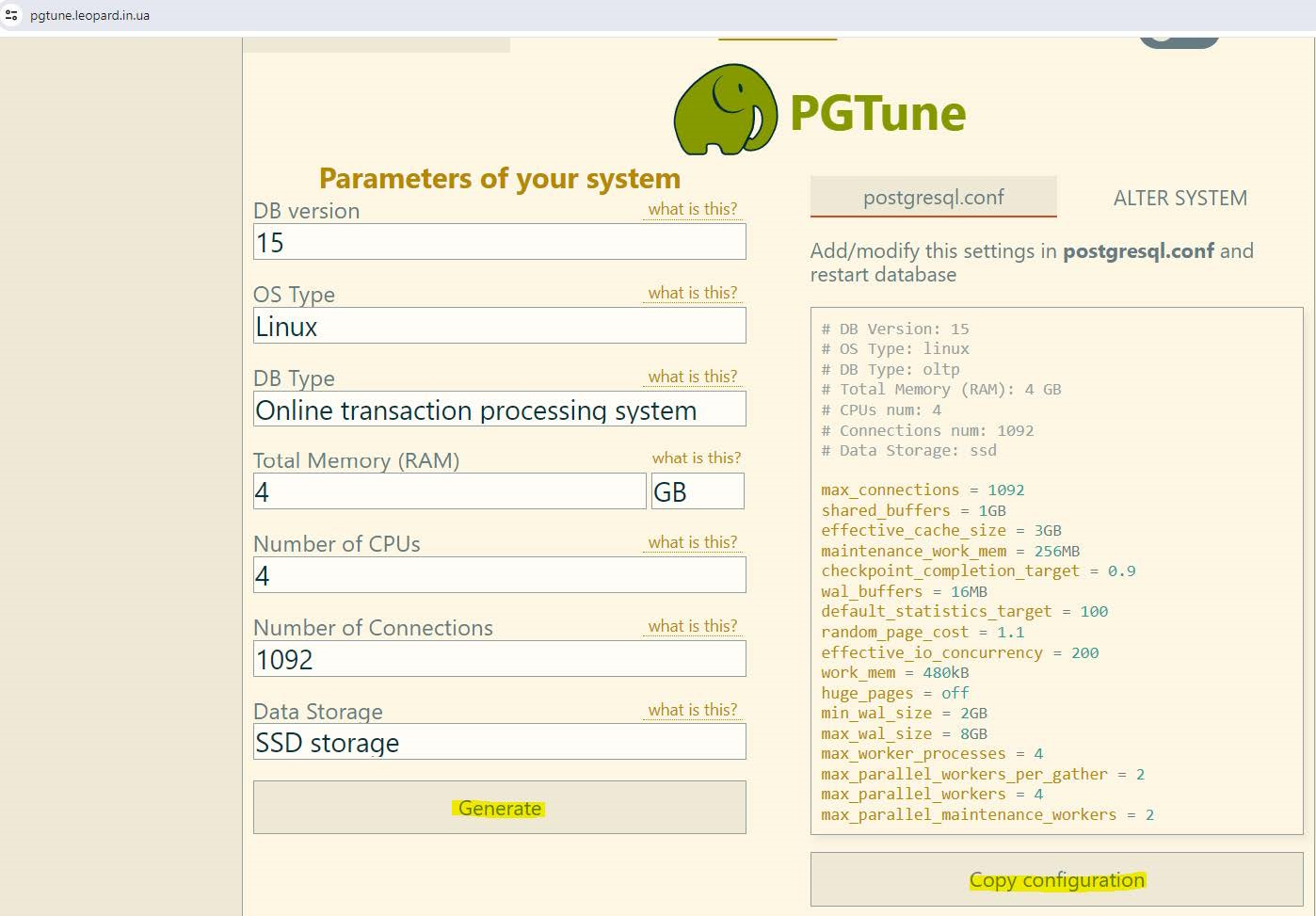Click the 'checkpoint_completion_target = 0.9' line

[x=978, y=570]
